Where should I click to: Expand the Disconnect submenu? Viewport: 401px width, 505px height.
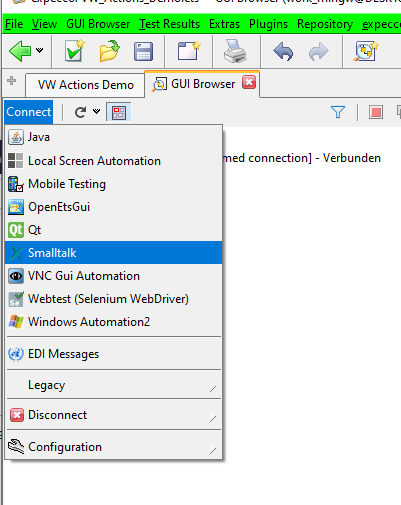click(114, 415)
